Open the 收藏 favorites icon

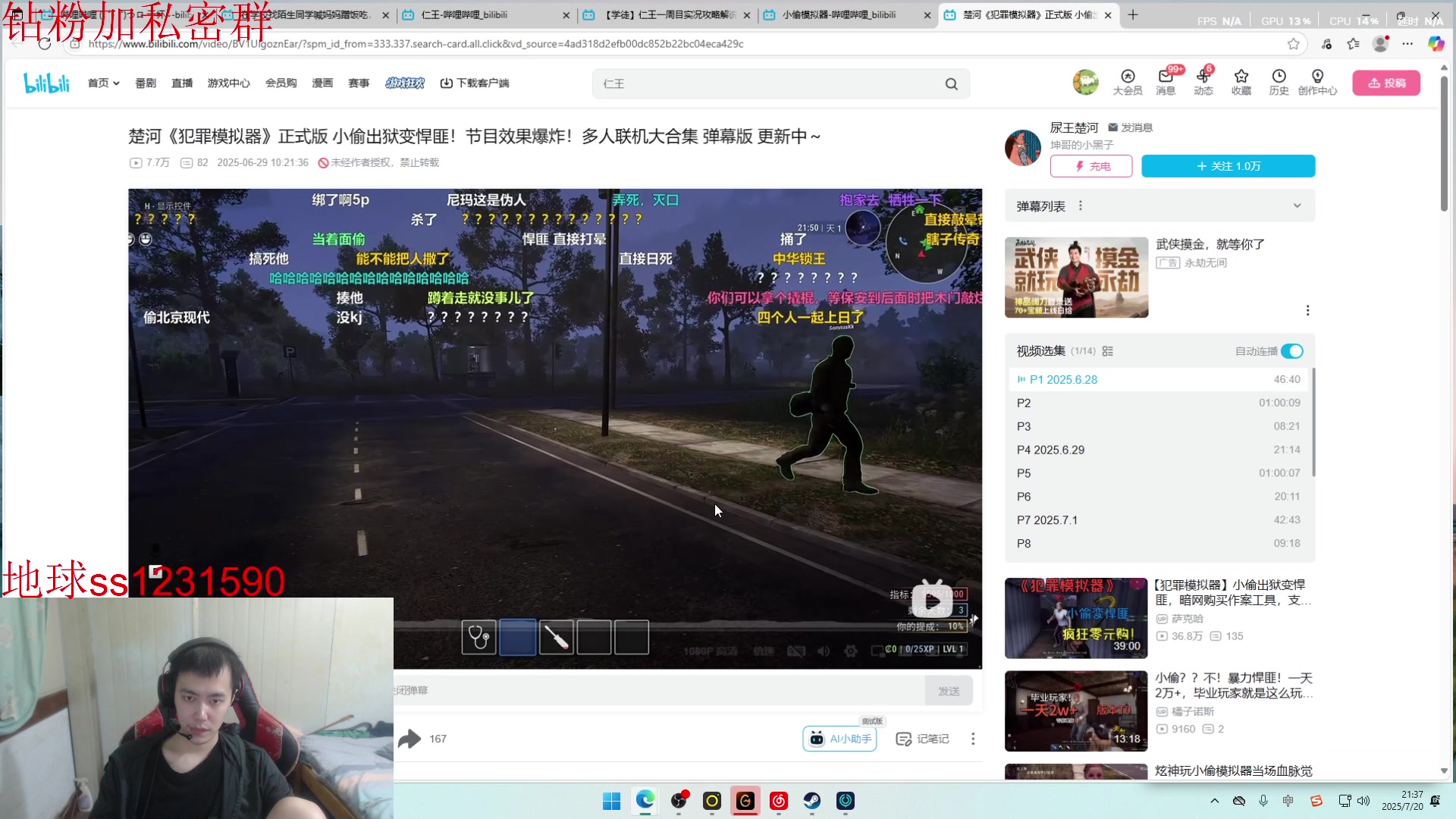coord(1241,82)
